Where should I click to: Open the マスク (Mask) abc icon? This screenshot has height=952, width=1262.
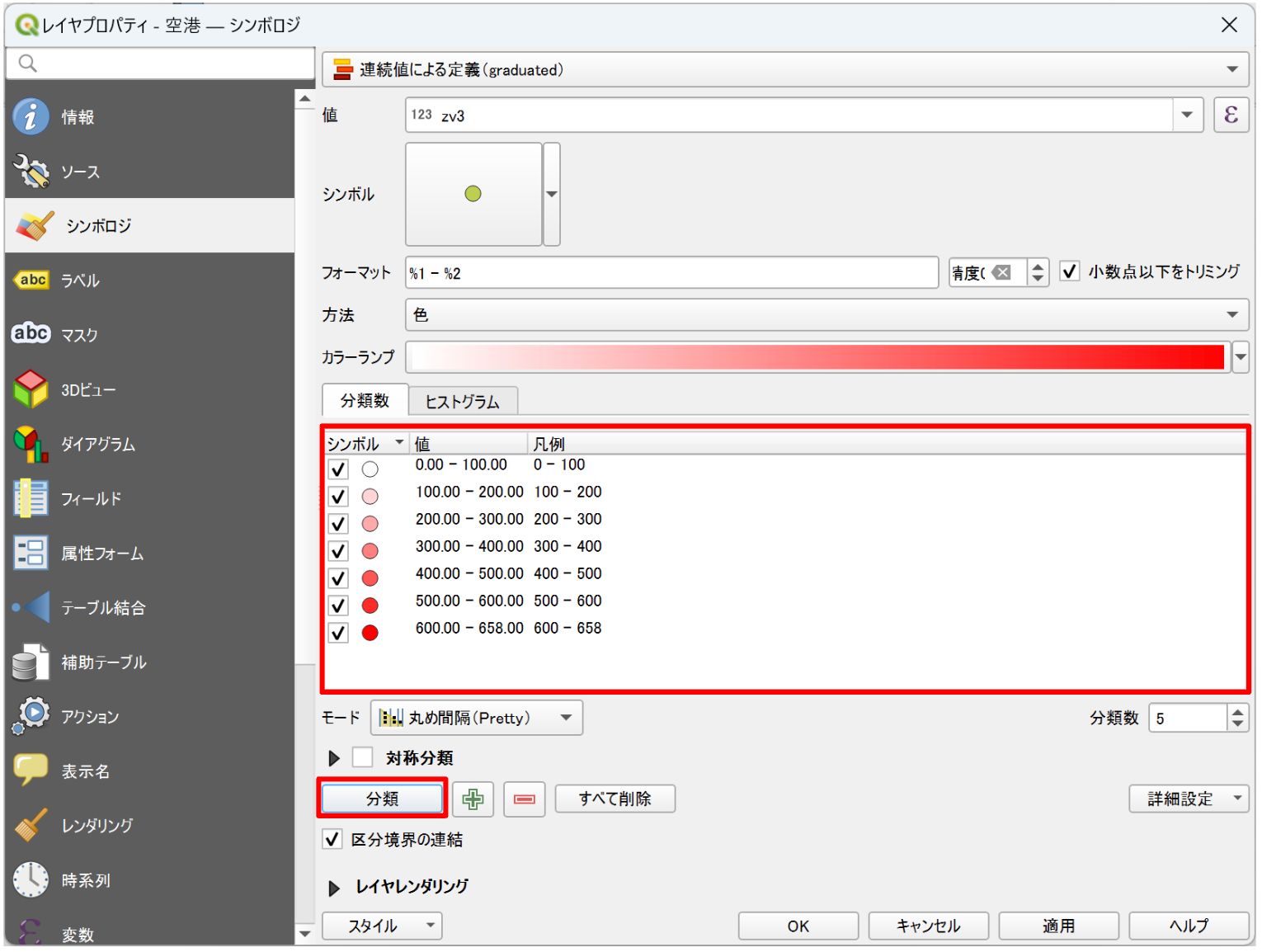coord(31,333)
